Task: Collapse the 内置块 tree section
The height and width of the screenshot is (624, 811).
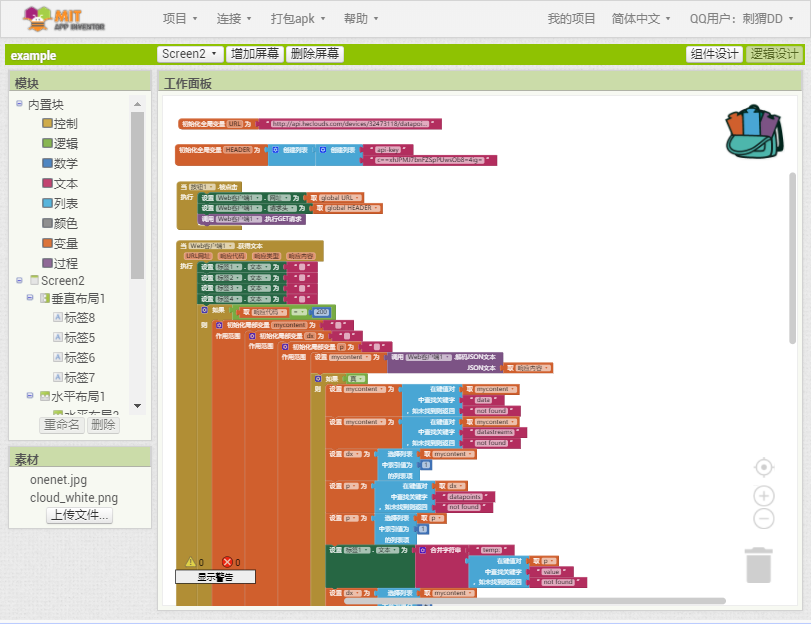Action: (18, 104)
